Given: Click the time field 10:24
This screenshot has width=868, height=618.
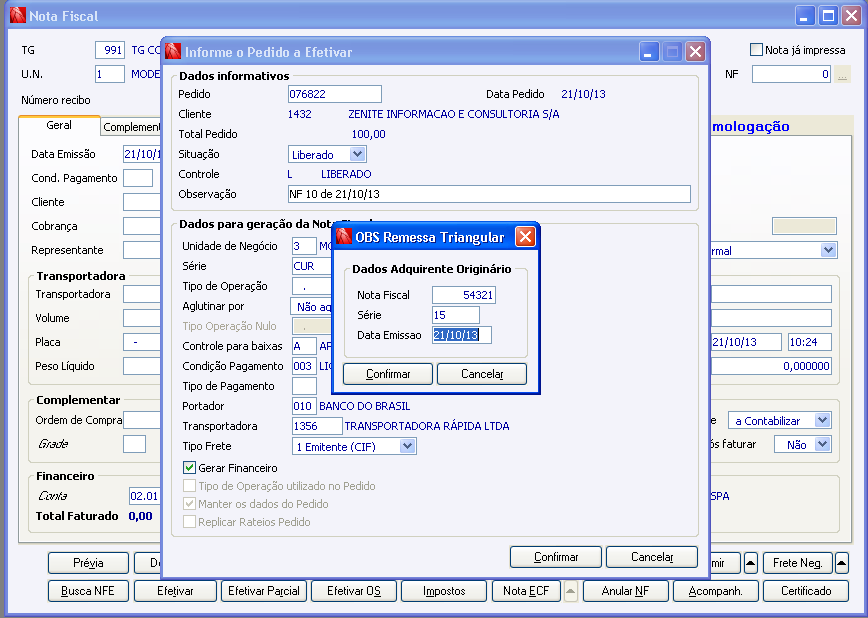Looking at the screenshot, I should [x=809, y=342].
